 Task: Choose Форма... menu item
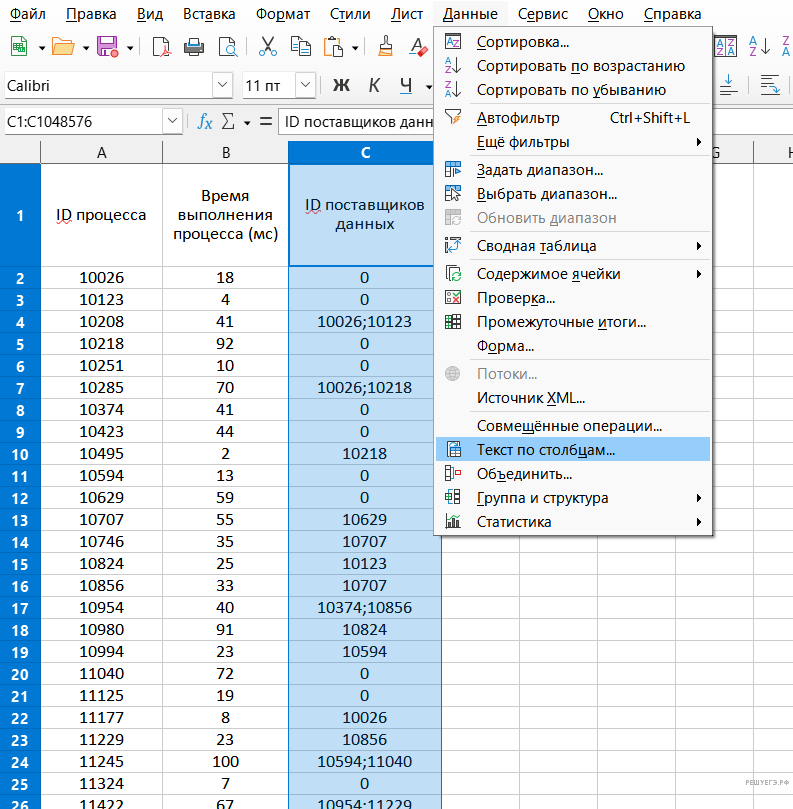573,346
